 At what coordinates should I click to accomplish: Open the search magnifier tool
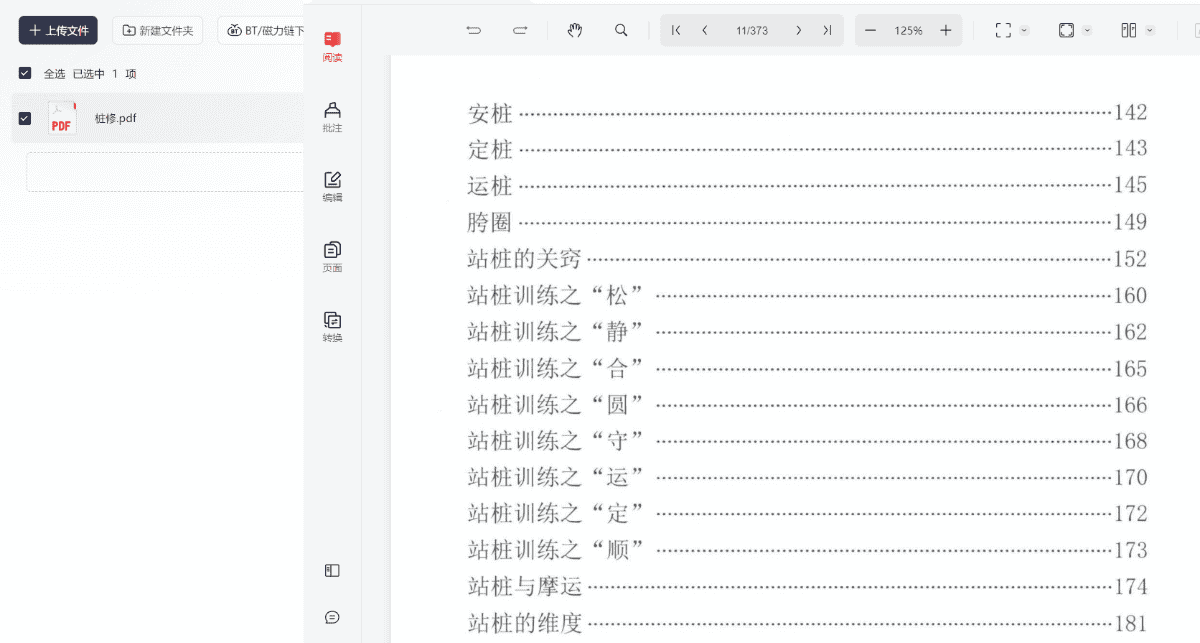[x=621, y=31]
